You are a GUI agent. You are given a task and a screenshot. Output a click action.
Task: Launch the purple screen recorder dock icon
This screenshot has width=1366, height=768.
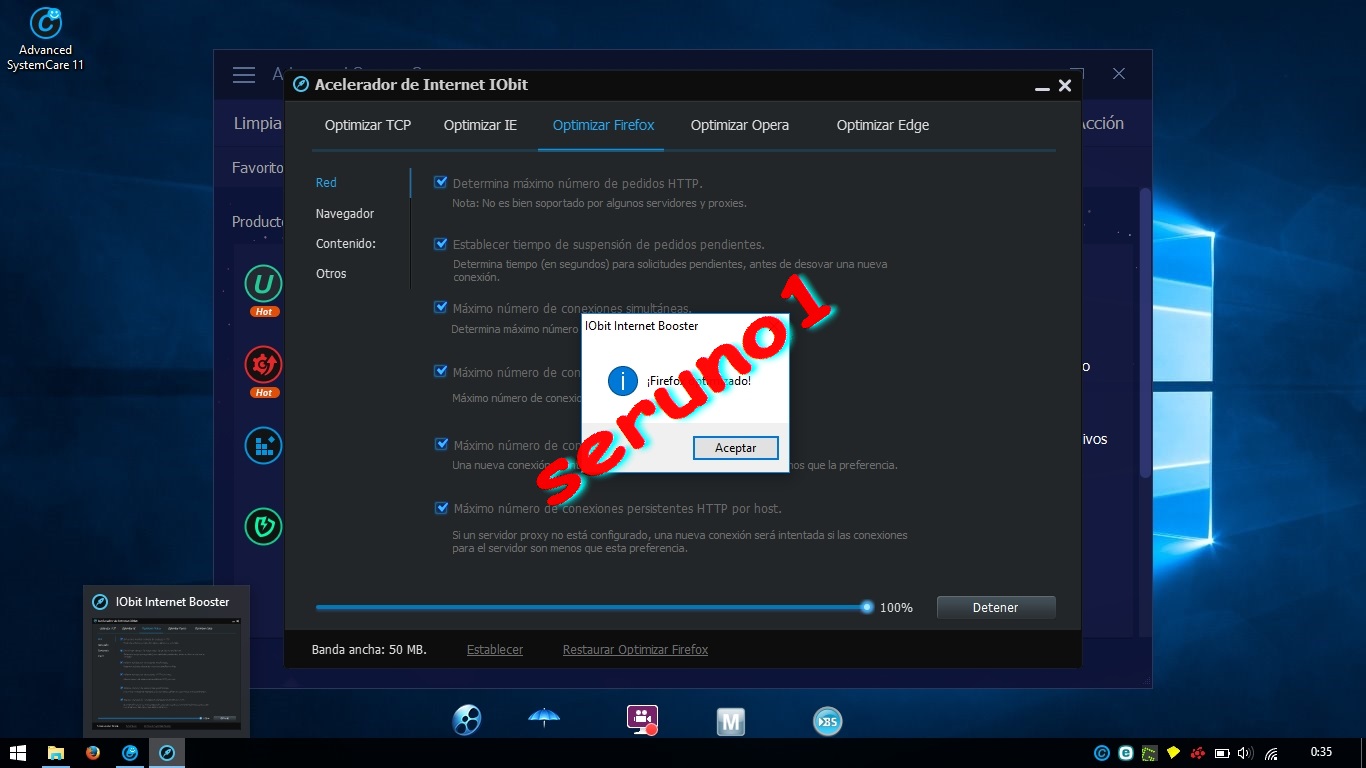[641, 720]
